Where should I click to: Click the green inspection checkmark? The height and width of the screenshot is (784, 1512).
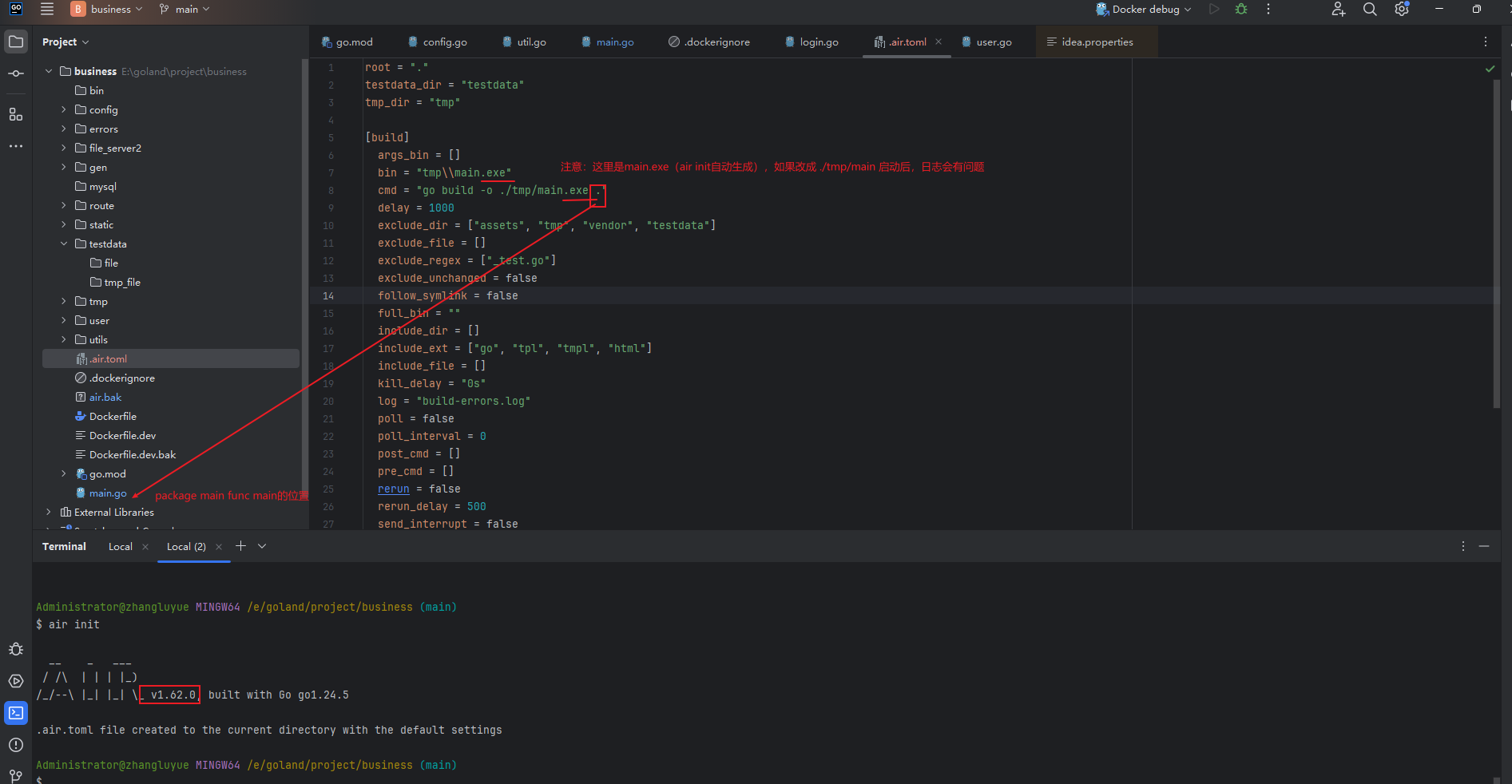pyautogui.click(x=1490, y=69)
